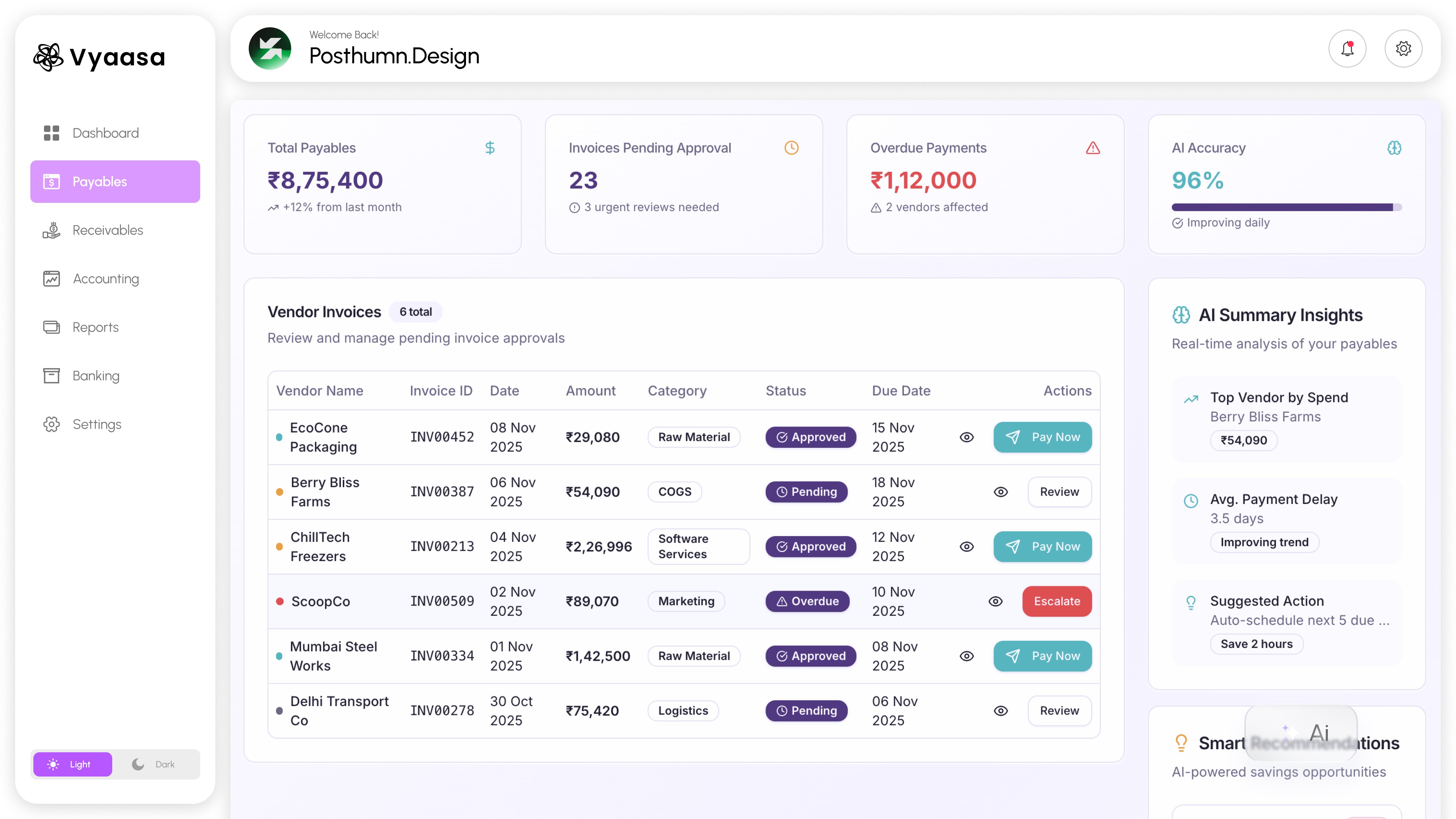Open the Raw Material category filter on INV00334
Viewport: 1456px width, 819px height.
694,656
